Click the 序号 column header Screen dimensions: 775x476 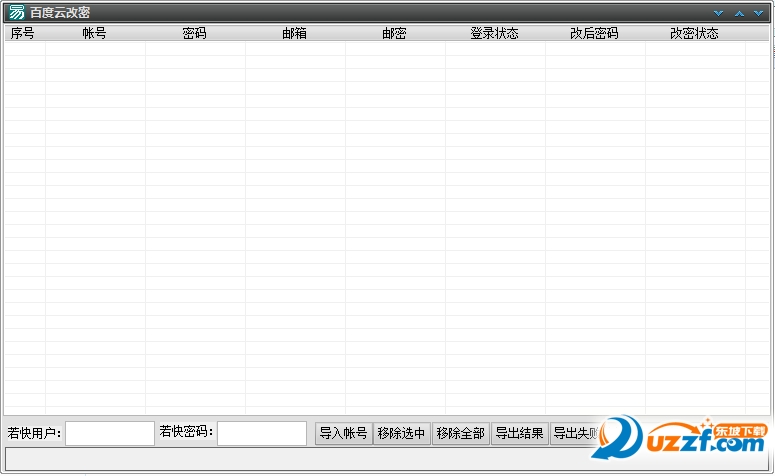(23, 33)
